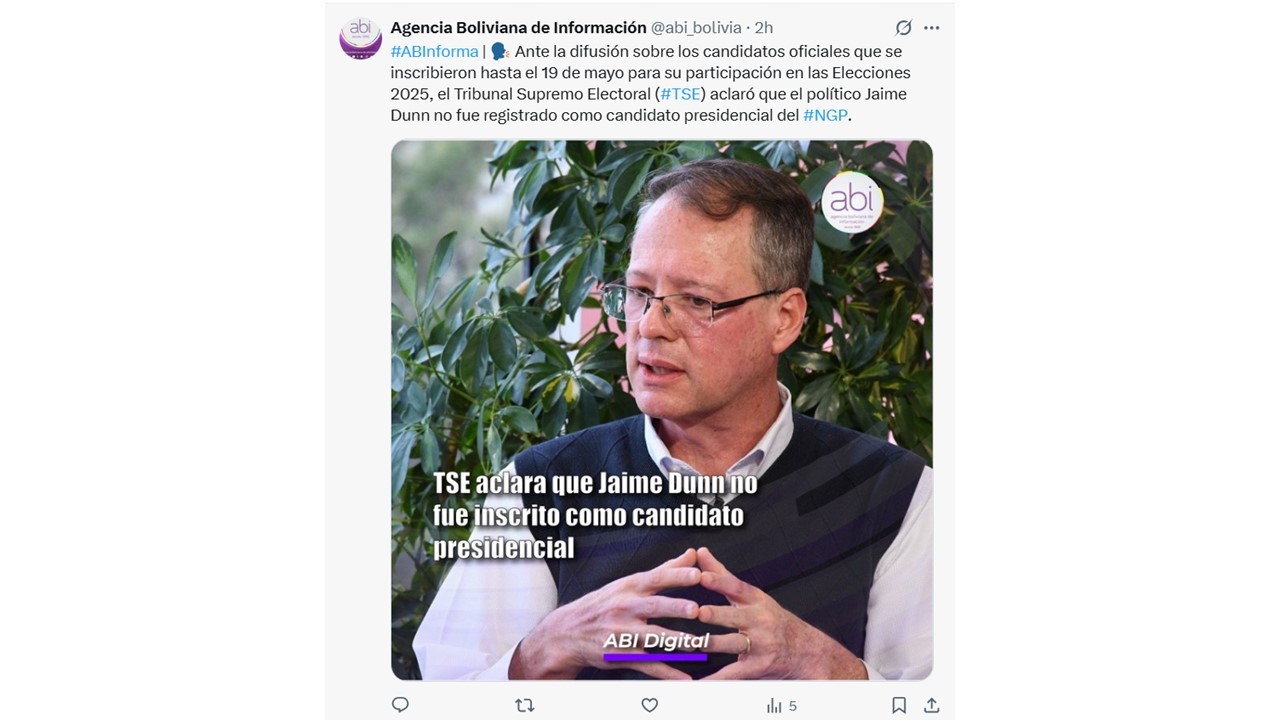
Task: Click the share post icon
Action: pos(931,705)
